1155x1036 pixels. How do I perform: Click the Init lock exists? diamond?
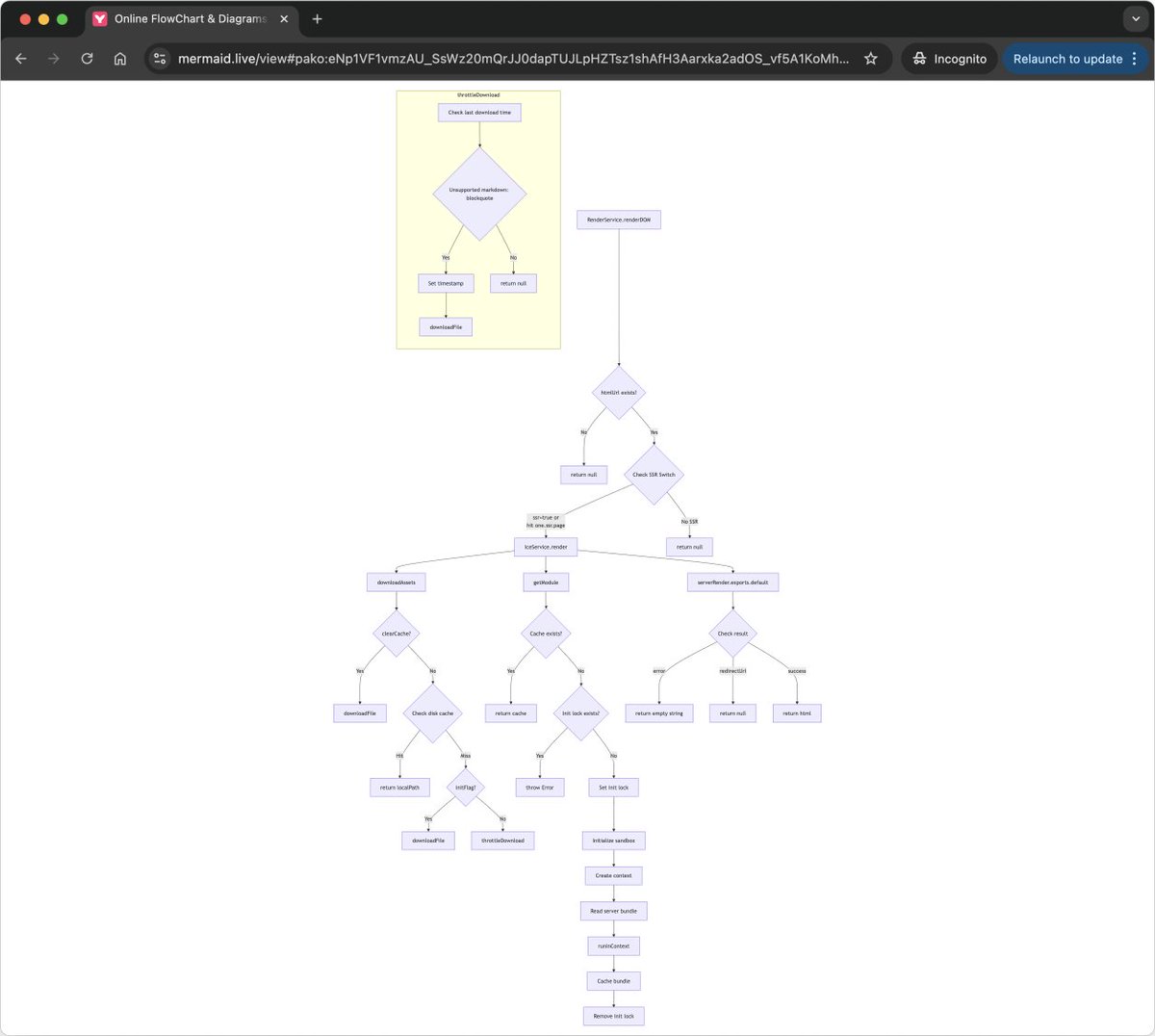(580, 713)
